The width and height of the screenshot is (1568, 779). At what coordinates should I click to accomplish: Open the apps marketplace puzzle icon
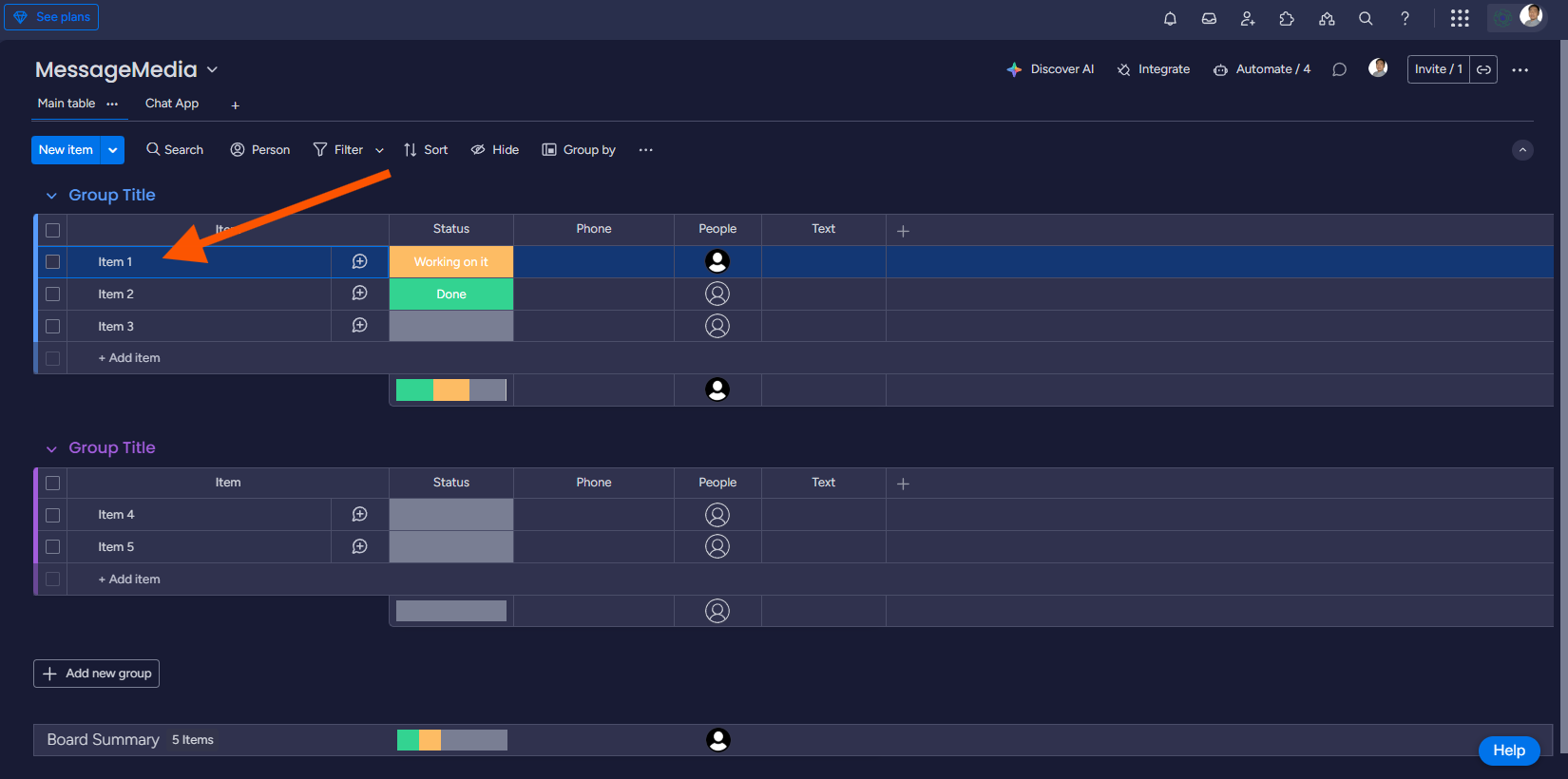click(x=1287, y=18)
